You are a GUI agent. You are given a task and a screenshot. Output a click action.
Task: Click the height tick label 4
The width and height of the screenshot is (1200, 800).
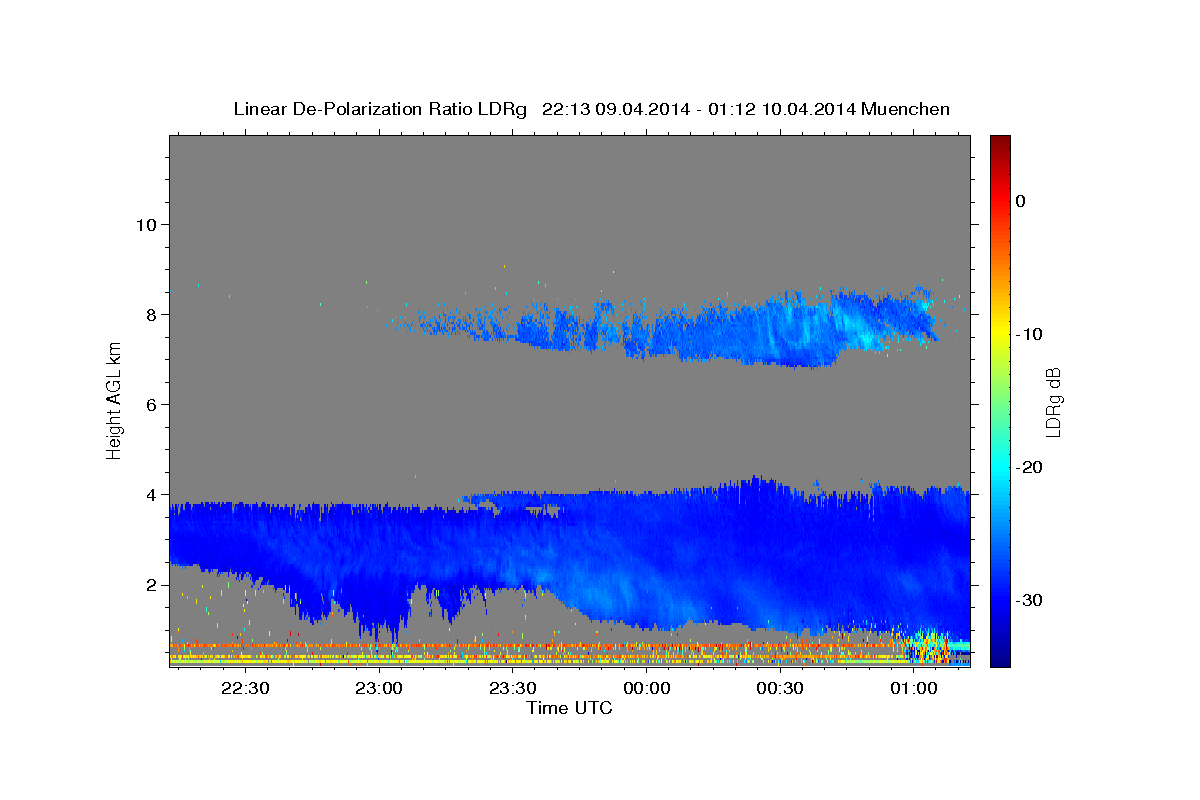point(149,494)
